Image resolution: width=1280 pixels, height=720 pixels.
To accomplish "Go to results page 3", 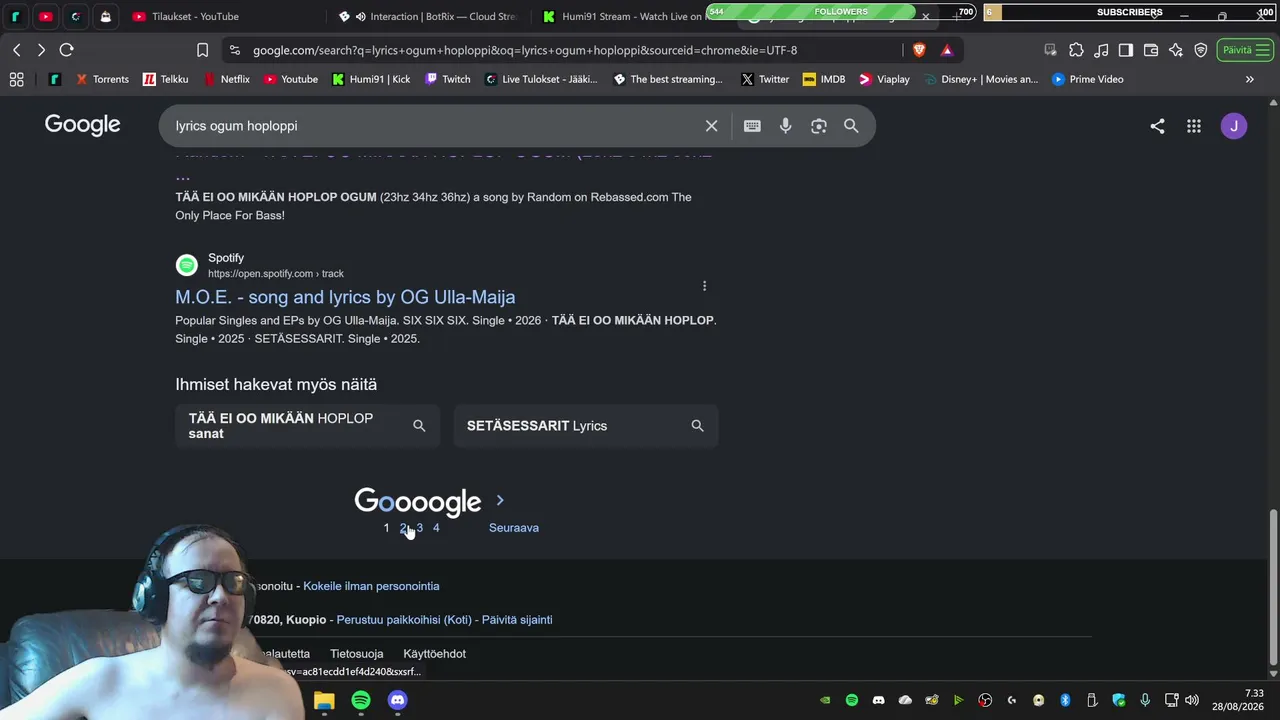I will click(x=420, y=528).
